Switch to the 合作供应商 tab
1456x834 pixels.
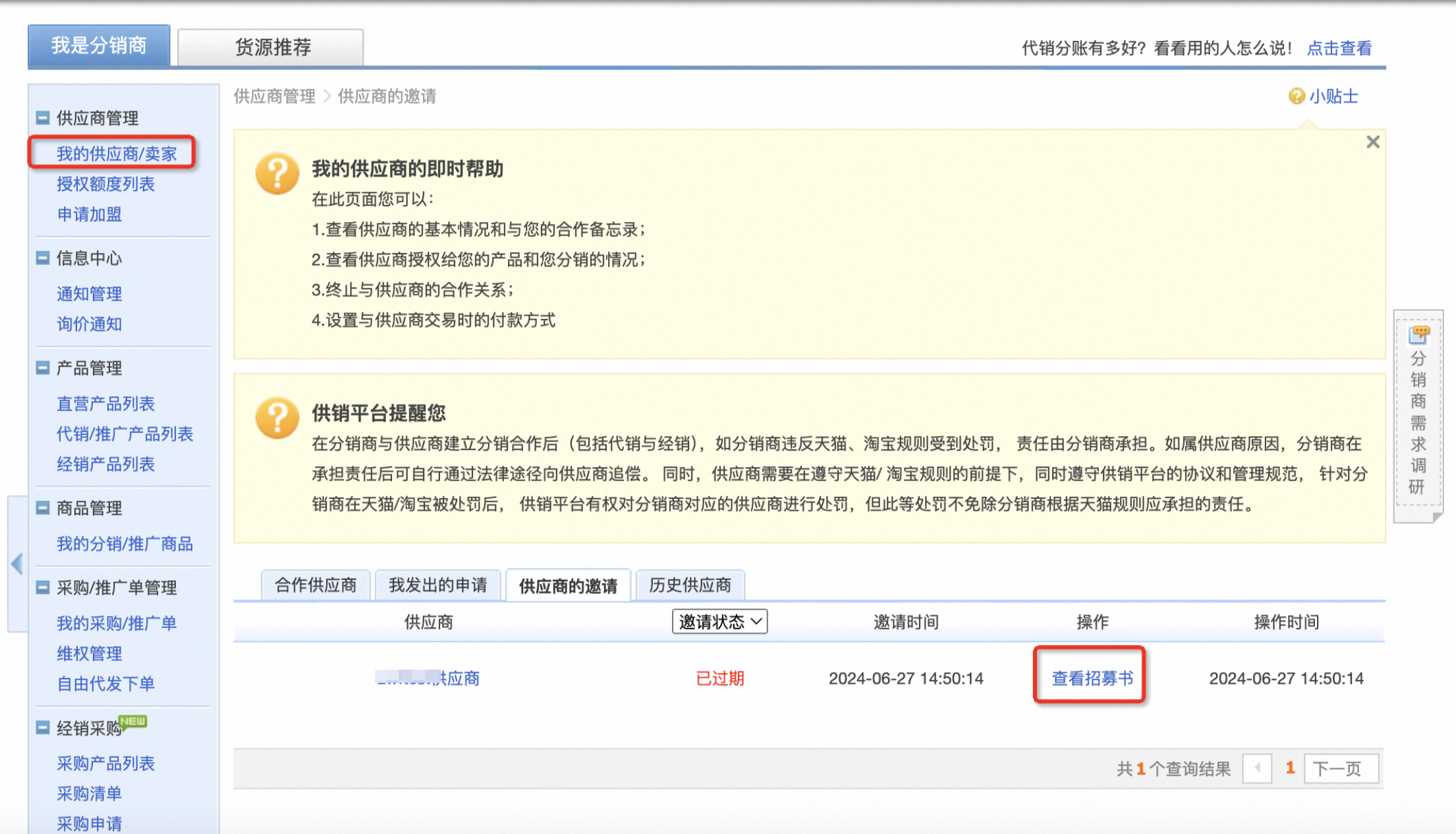[x=316, y=585]
